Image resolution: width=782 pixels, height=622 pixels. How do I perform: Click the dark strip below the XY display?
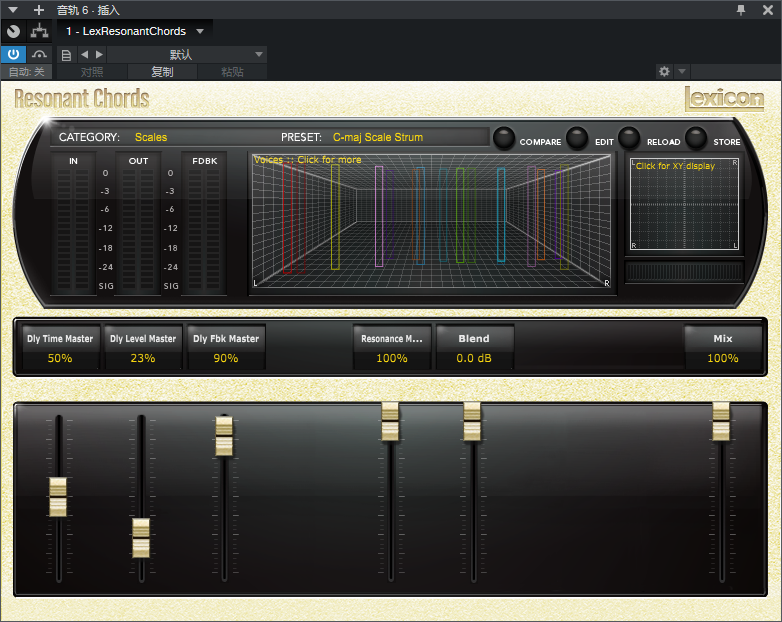[x=684, y=272]
